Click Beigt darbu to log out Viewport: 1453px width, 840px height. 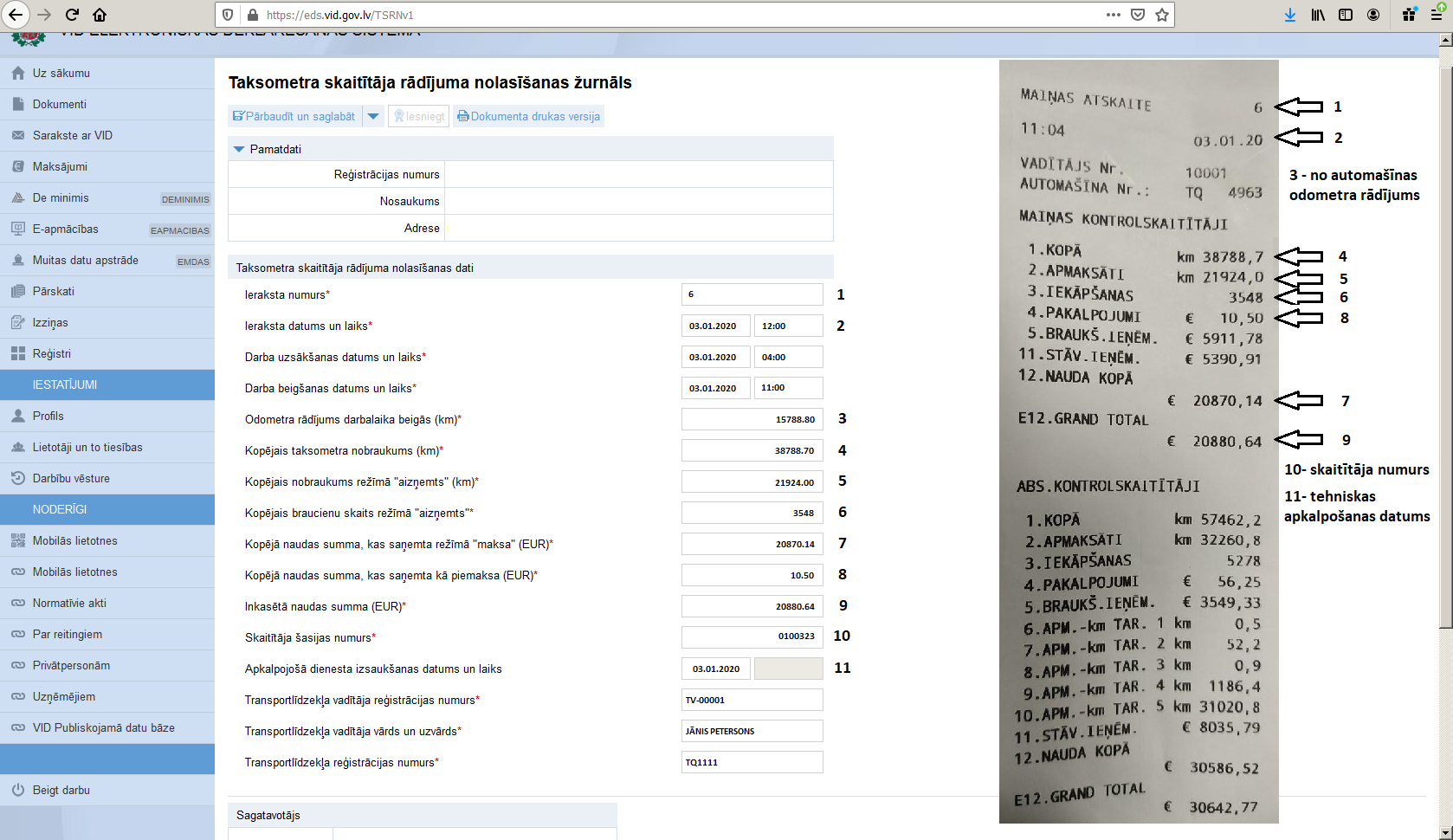tap(61, 790)
